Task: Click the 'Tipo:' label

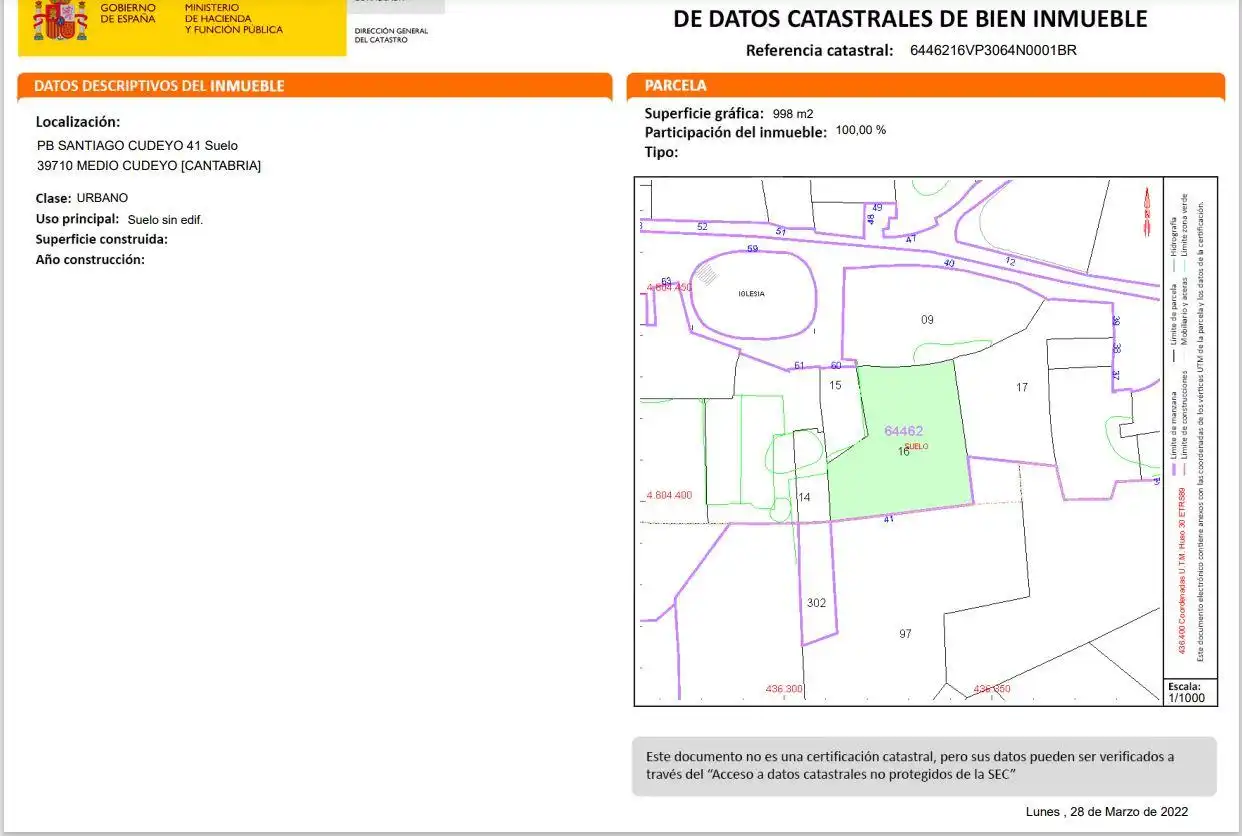Action: [x=661, y=152]
